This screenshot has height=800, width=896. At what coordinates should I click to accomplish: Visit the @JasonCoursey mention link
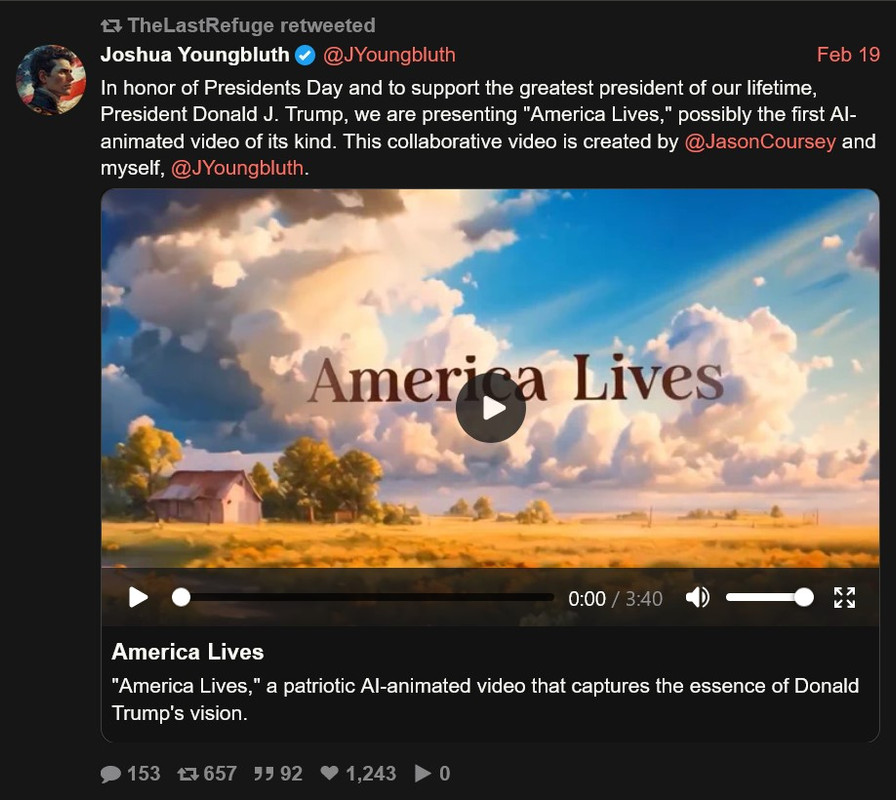[760, 141]
